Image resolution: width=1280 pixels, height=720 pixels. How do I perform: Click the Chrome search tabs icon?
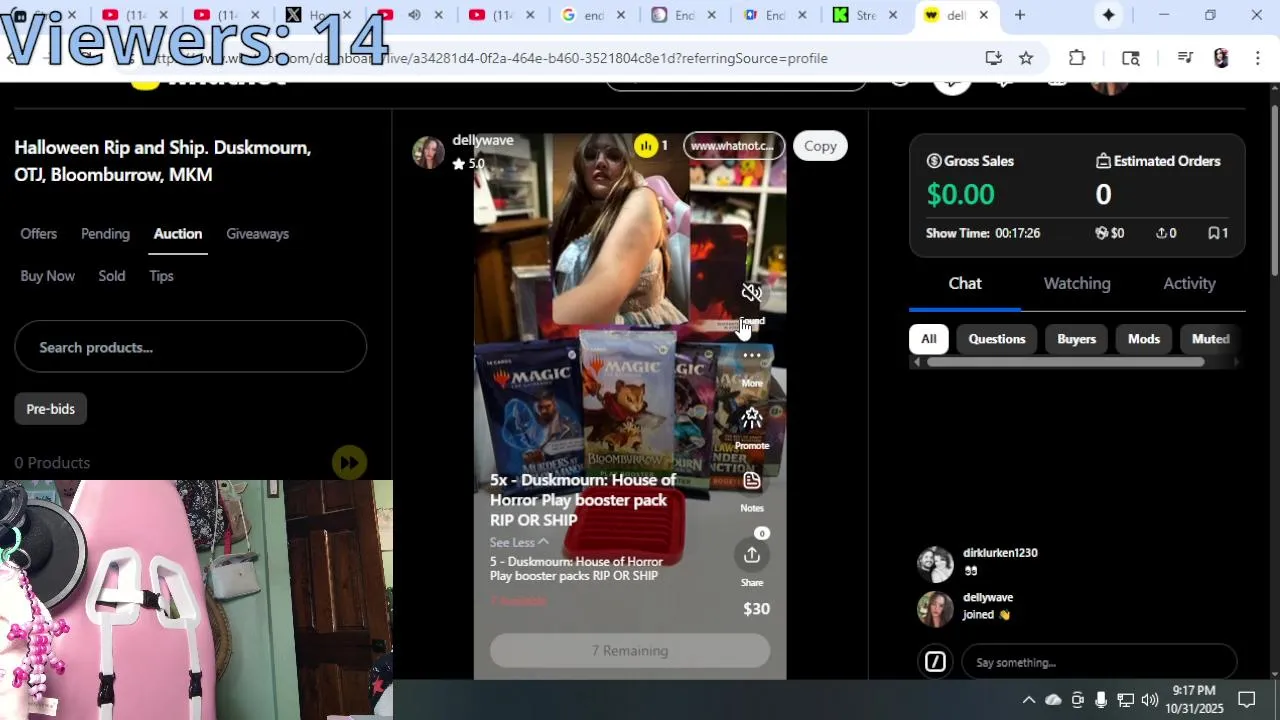tap(1131, 58)
